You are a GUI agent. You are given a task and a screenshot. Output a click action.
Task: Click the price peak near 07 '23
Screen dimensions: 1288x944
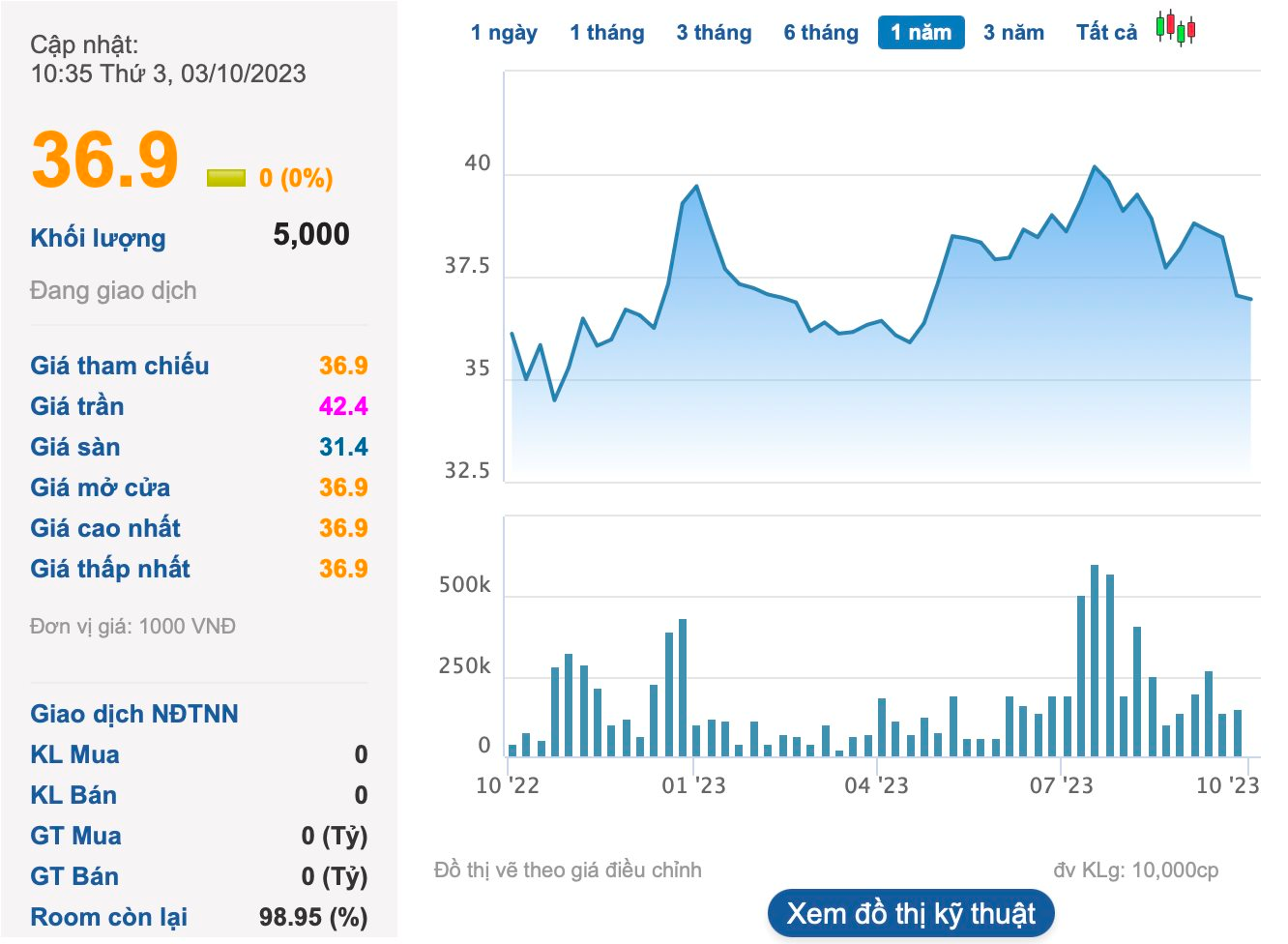(1095, 167)
